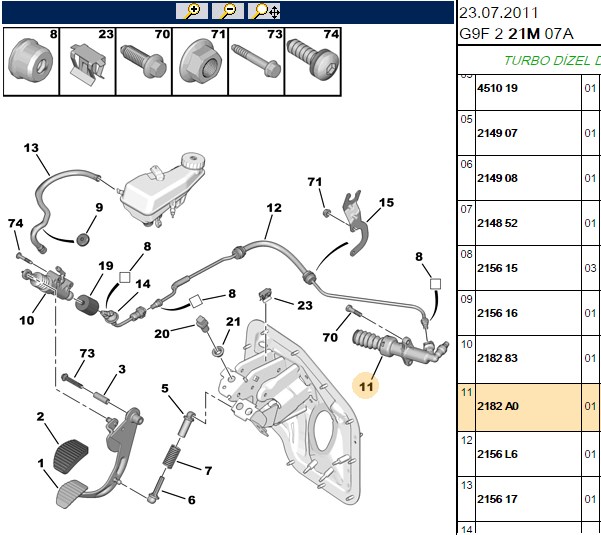Click the TURBO DİZEL heading text

tap(552, 61)
